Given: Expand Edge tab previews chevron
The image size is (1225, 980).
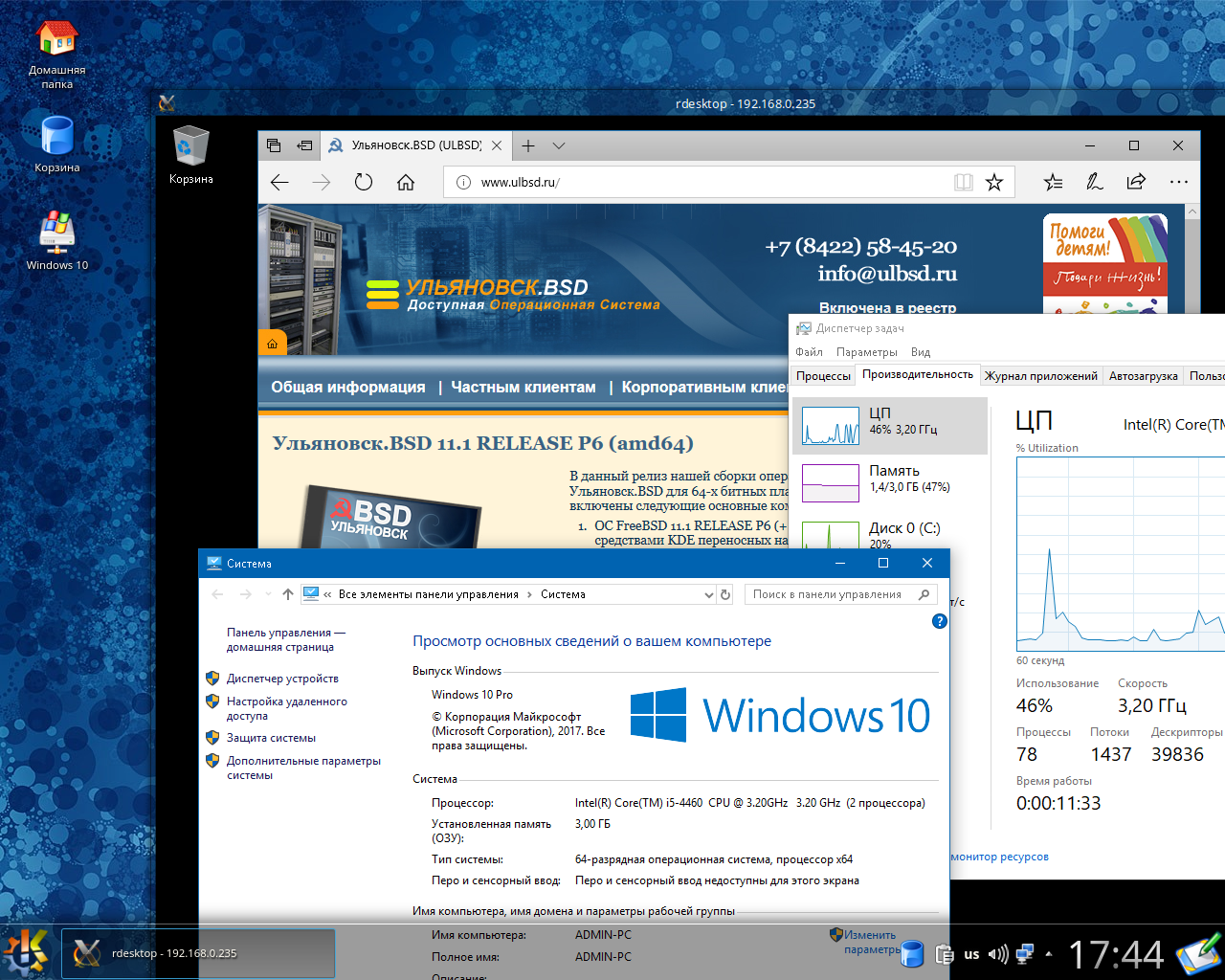Looking at the screenshot, I should (x=559, y=145).
